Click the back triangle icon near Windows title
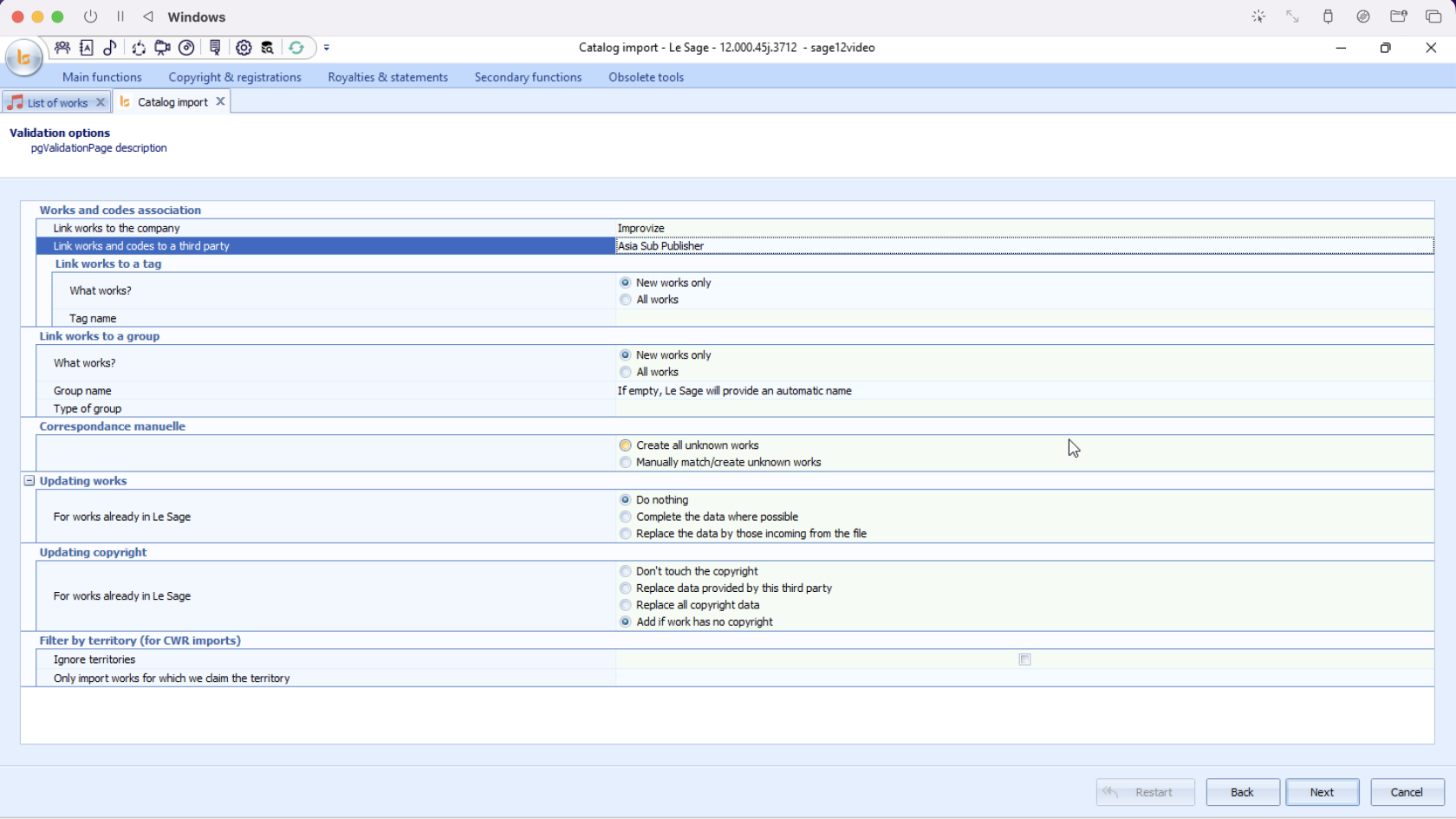The width and height of the screenshot is (1456, 819). 148,16
